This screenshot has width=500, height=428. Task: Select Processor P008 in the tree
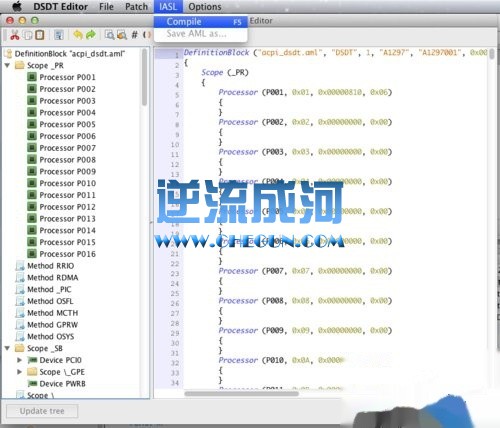[x=62, y=160]
